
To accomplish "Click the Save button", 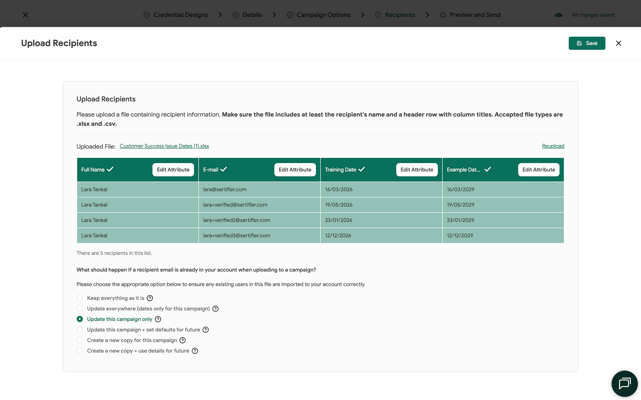I will [587, 43].
